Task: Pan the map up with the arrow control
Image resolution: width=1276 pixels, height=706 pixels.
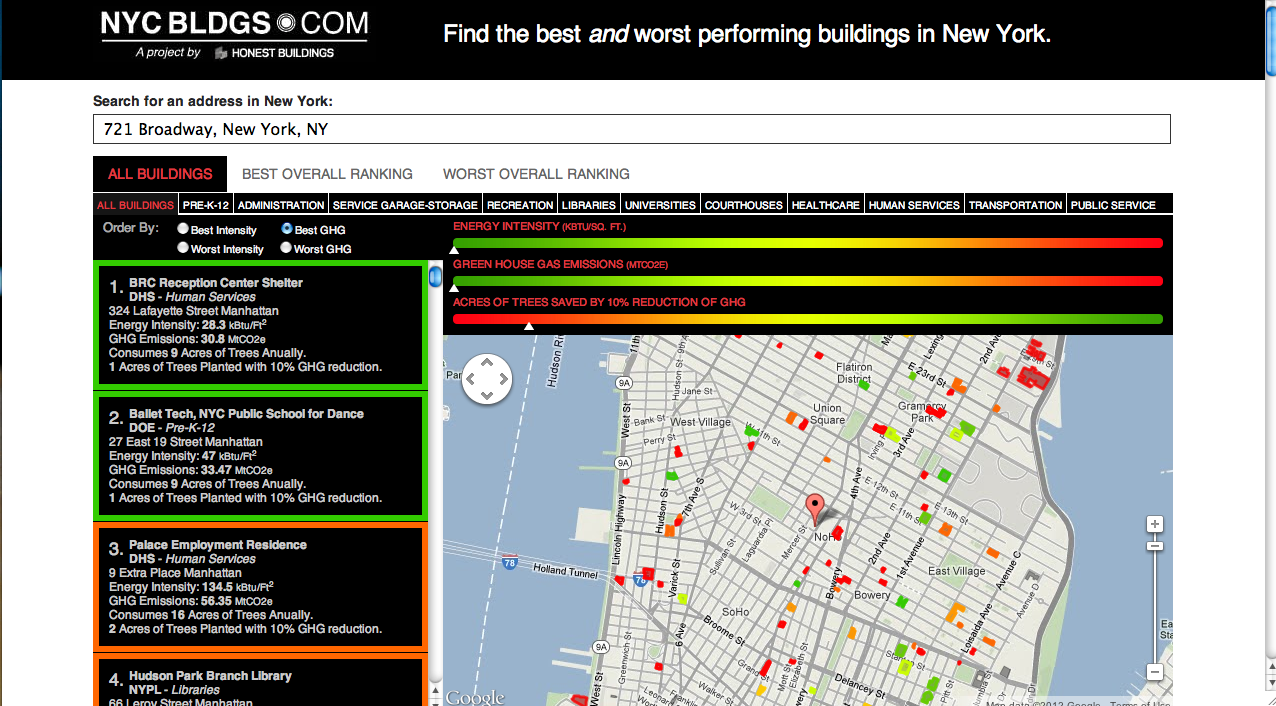Action: click(x=487, y=363)
